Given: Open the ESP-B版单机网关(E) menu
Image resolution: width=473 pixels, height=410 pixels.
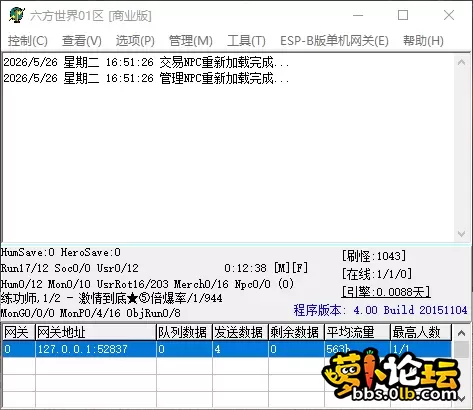Looking at the screenshot, I should [x=334, y=41].
